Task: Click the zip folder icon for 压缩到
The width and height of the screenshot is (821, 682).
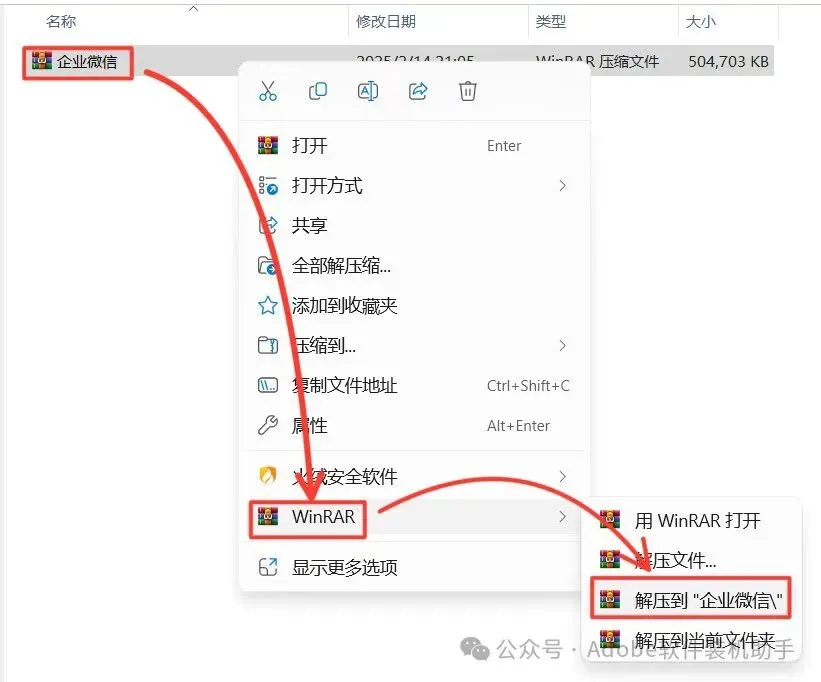Action: click(x=268, y=345)
